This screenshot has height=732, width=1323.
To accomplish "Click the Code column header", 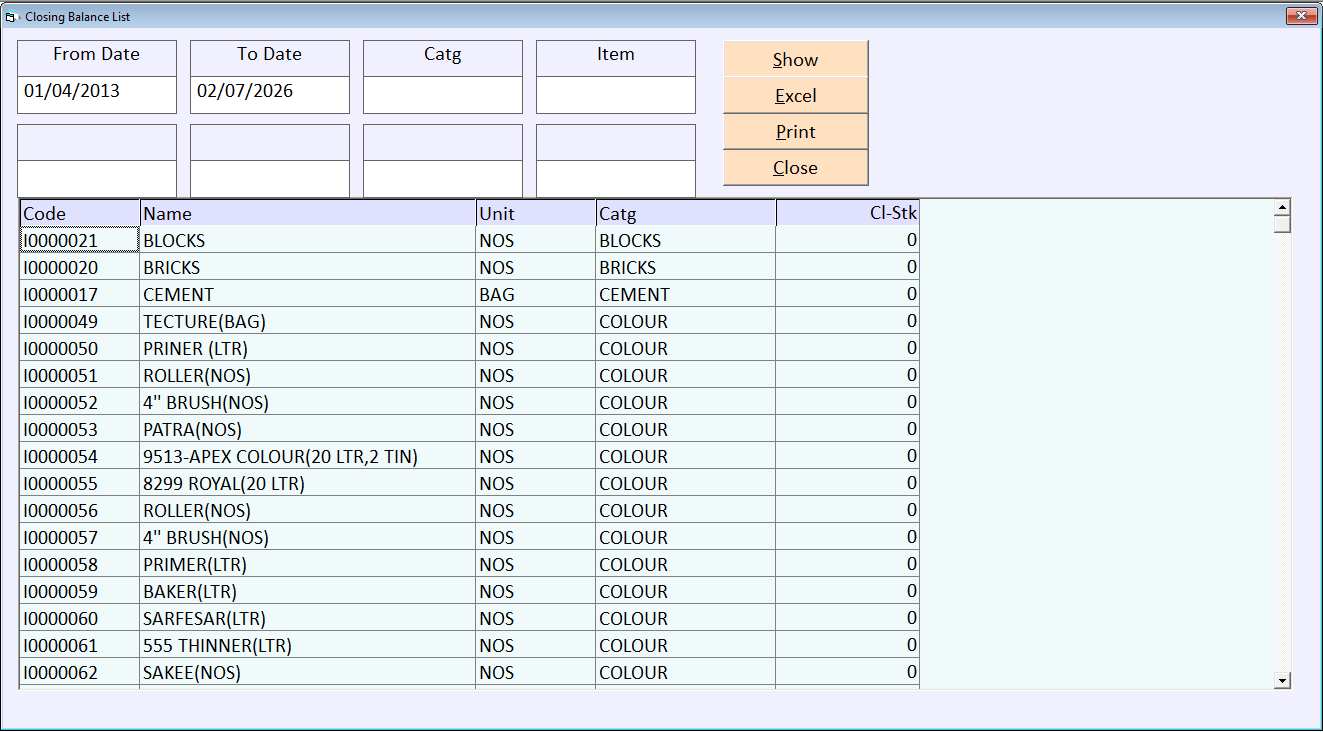I will [80, 213].
